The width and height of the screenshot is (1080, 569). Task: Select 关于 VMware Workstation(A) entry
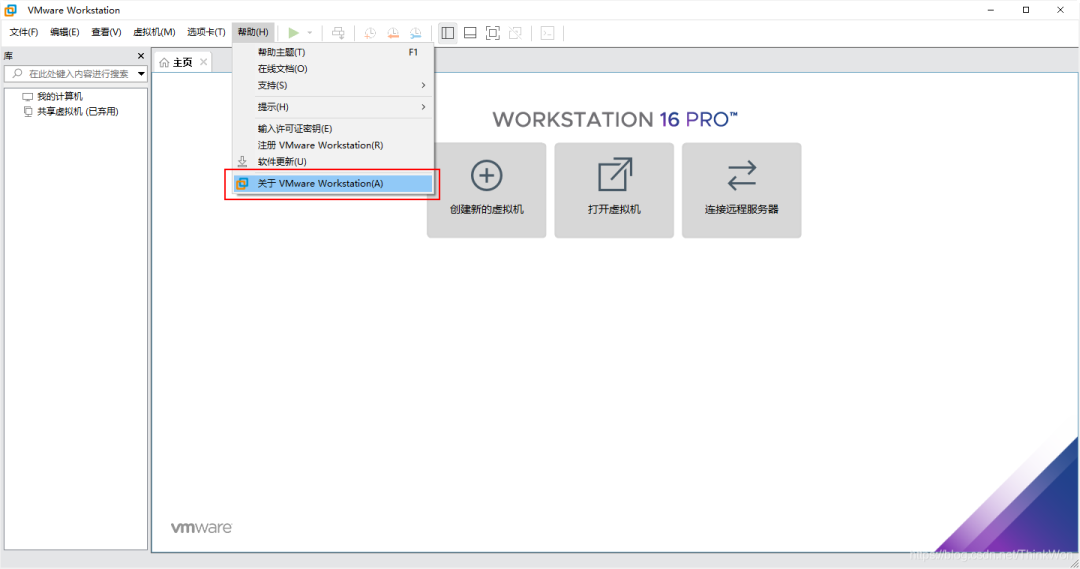[x=333, y=183]
